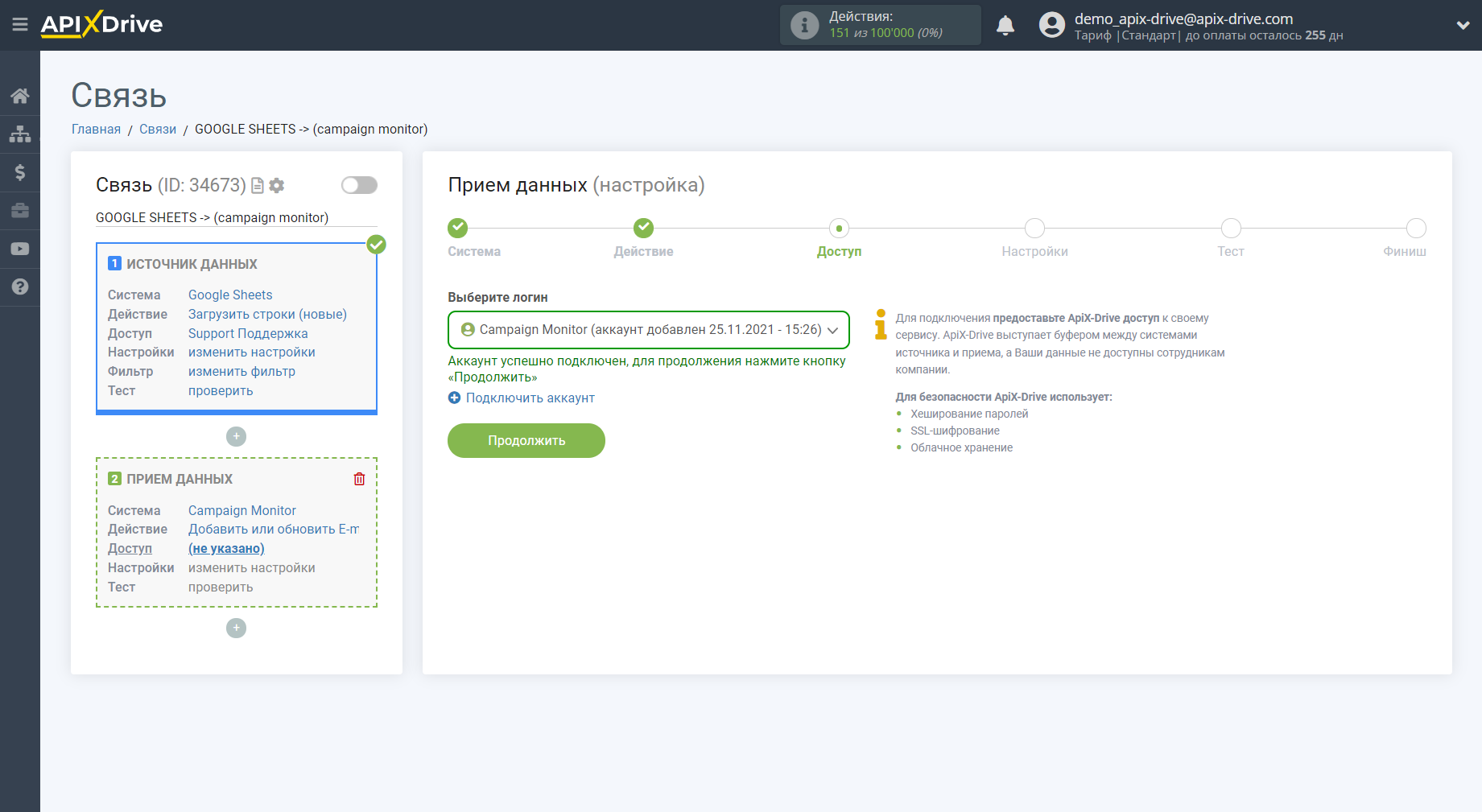
Task: Click the ApiX-Drive logo
Action: pos(101,24)
